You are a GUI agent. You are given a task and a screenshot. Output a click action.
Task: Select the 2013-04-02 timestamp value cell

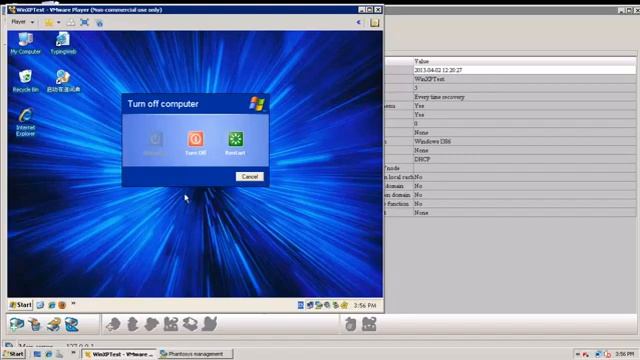point(524,70)
